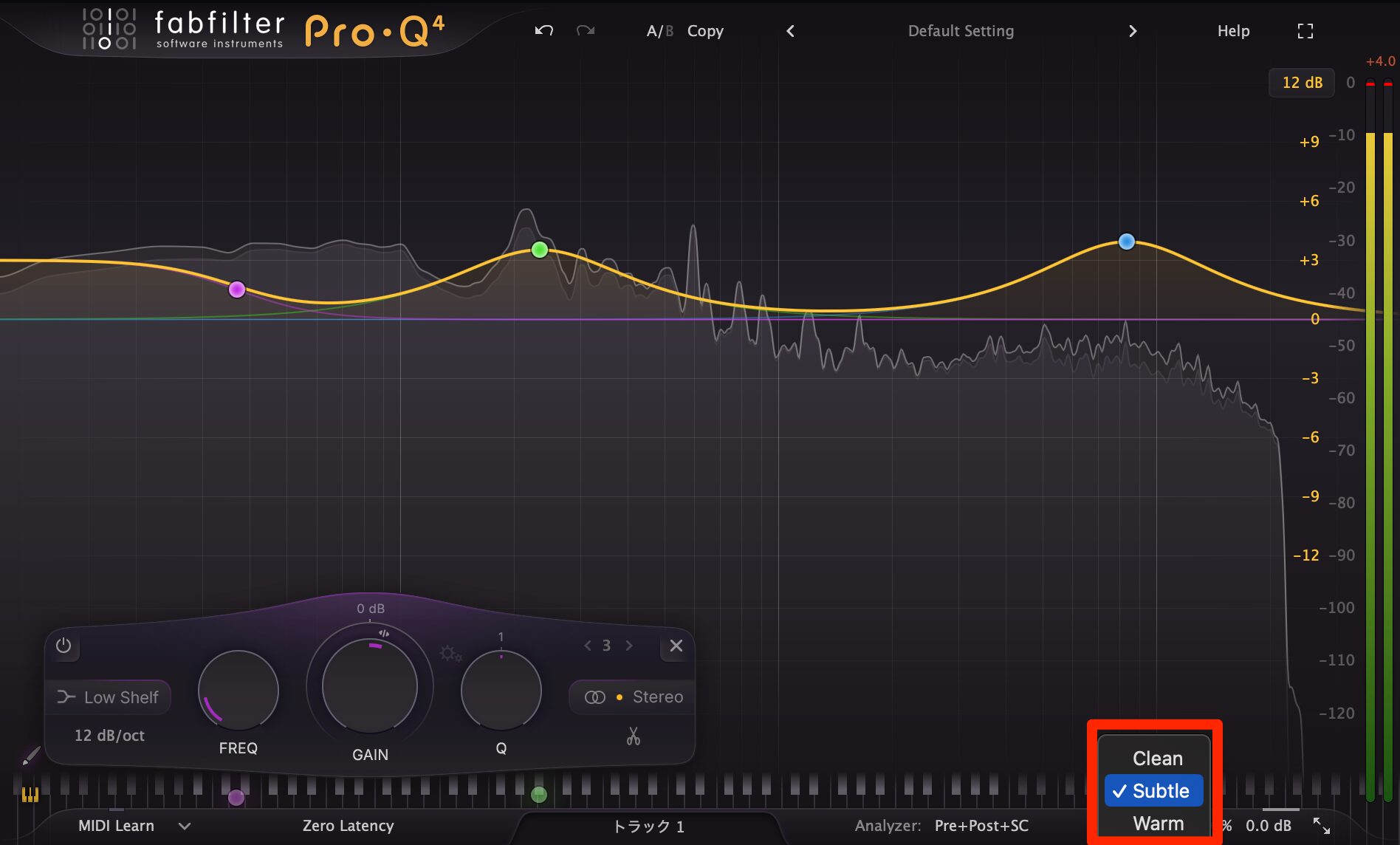Select the purple low shelf band node
Image resolution: width=1400 pixels, height=845 pixels.
[237, 290]
